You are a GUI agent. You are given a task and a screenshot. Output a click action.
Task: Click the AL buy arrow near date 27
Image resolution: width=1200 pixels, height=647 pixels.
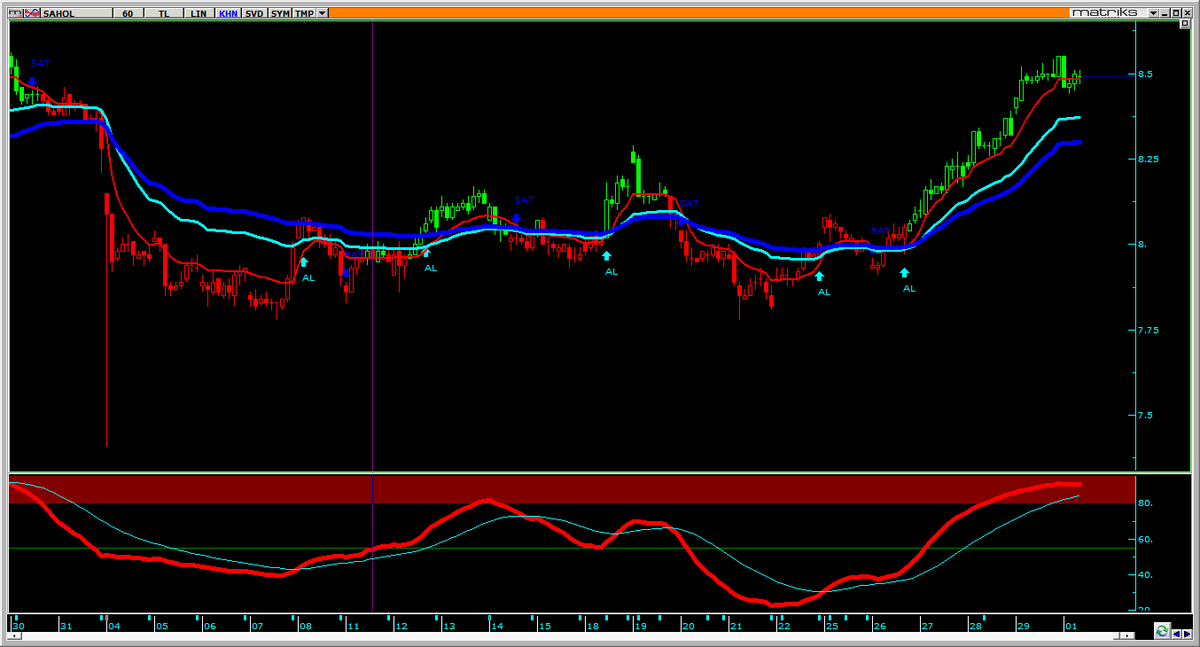(904, 272)
